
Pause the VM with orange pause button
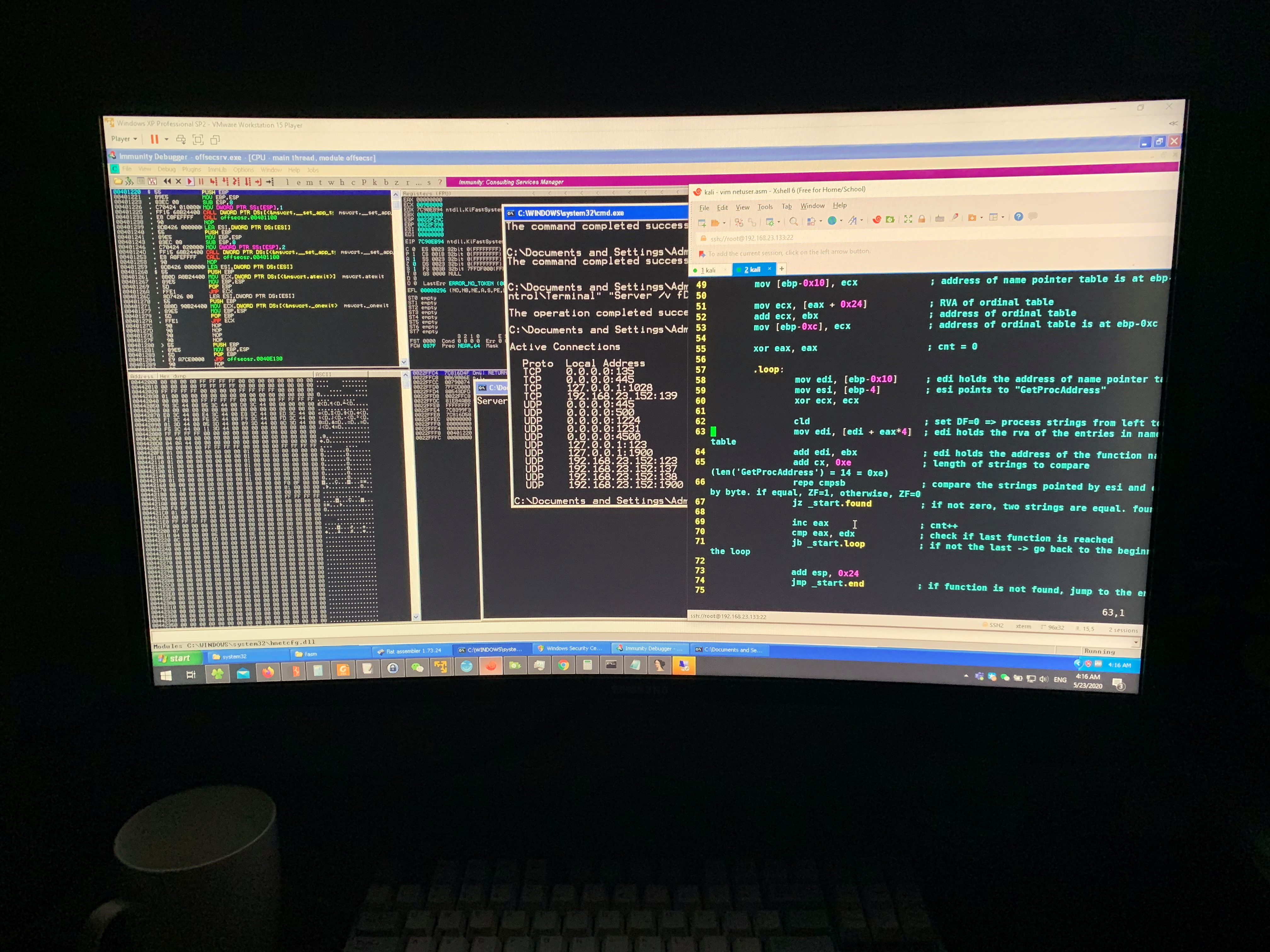(x=154, y=139)
